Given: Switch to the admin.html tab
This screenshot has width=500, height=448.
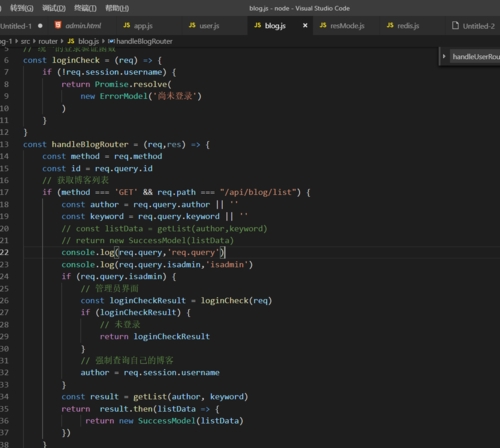Looking at the screenshot, I should (83, 26).
